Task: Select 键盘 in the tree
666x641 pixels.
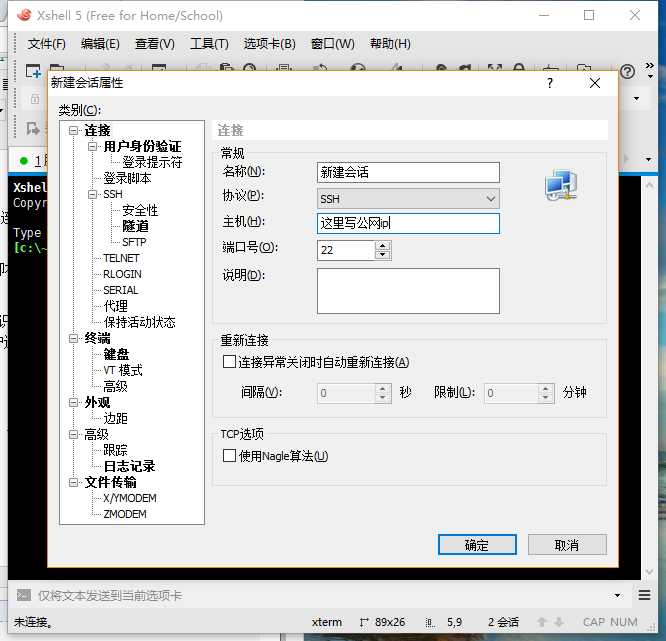Action: 116,354
